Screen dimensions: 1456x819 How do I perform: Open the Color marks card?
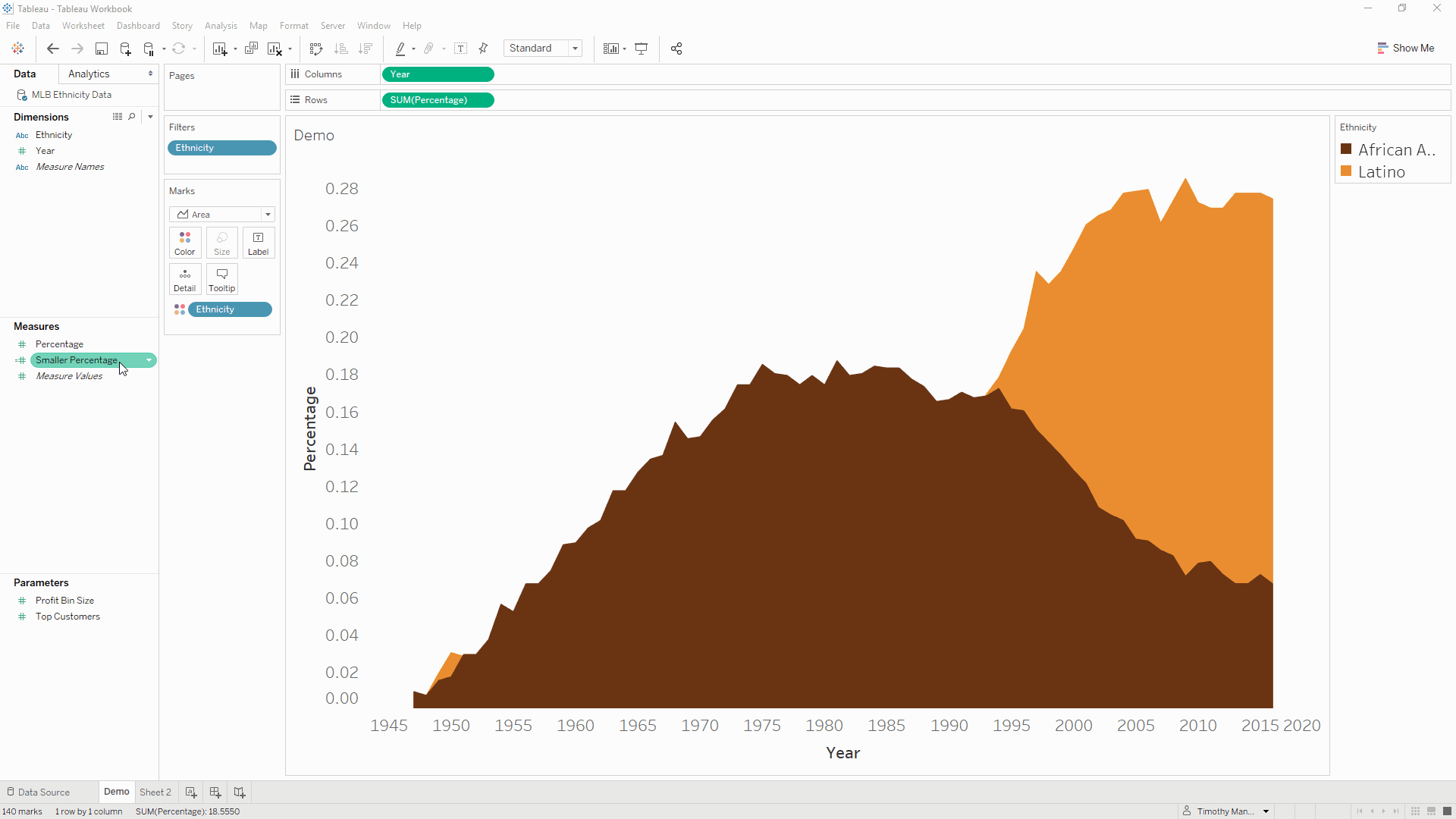click(184, 243)
